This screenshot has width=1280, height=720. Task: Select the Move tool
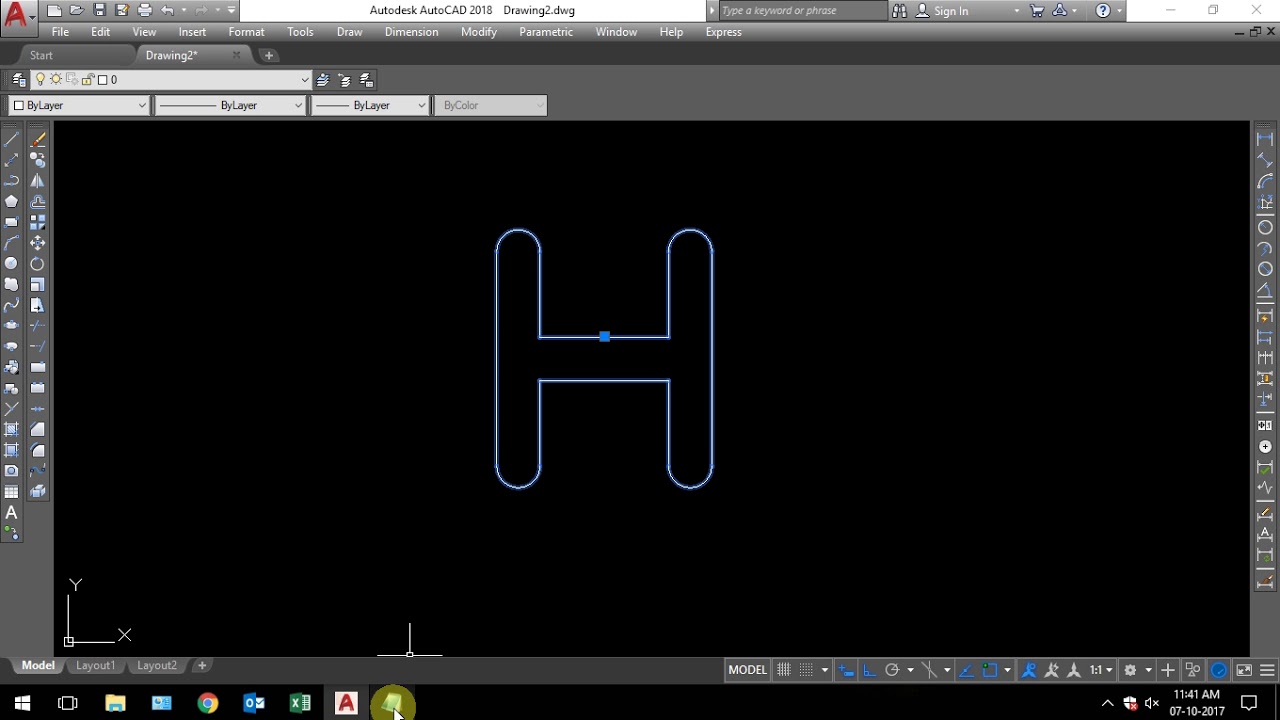(x=37, y=243)
